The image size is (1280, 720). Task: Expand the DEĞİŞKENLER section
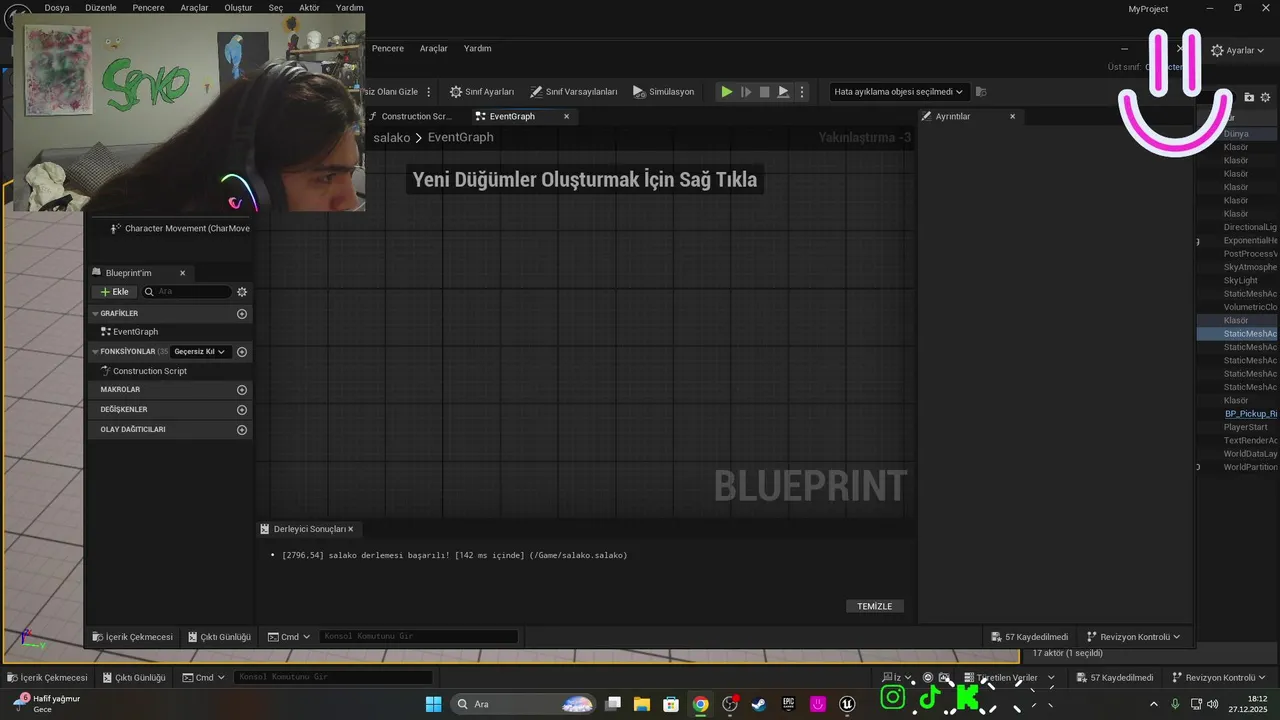(124, 410)
